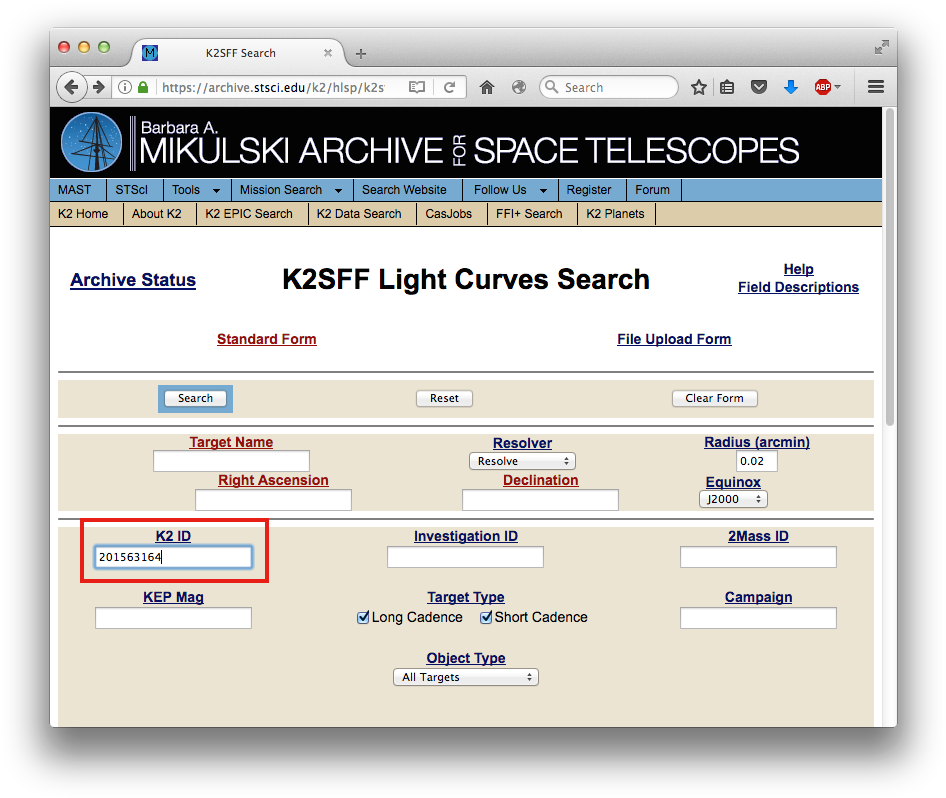Disable the Short Cadence checkbox

pyautogui.click(x=487, y=618)
